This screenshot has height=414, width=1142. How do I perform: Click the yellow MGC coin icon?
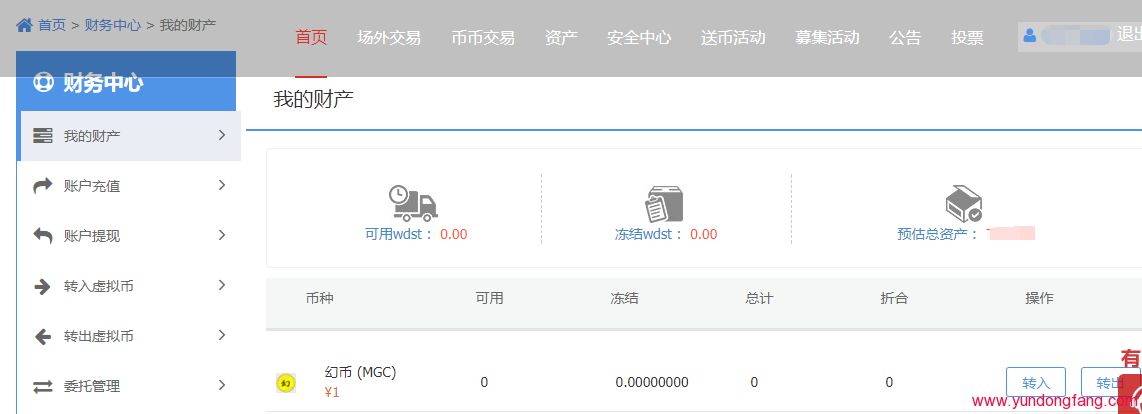point(286,383)
